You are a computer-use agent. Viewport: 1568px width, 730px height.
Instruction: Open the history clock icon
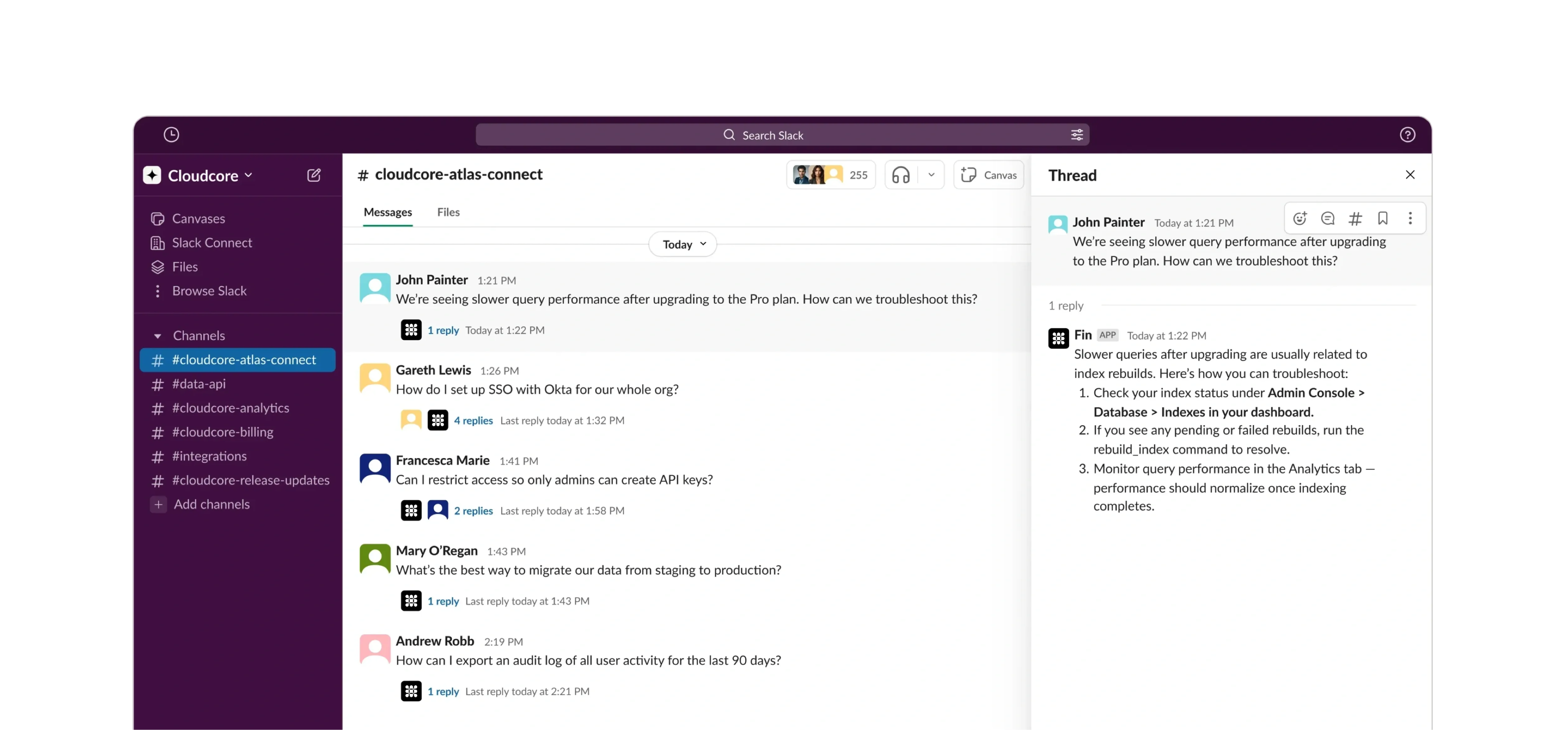click(x=171, y=135)
